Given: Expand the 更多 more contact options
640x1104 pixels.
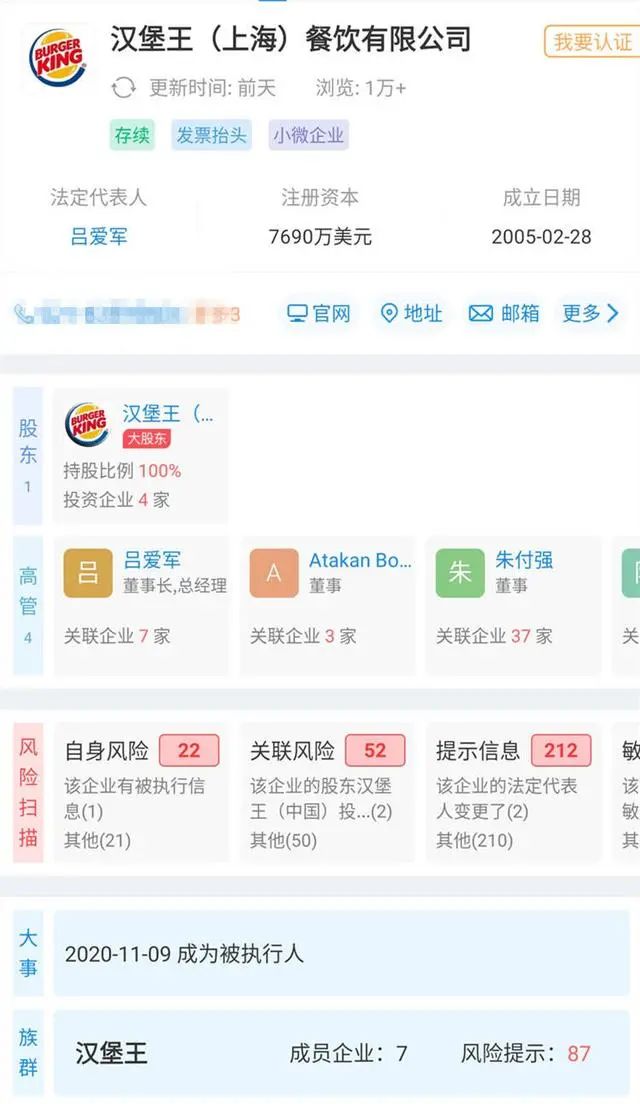Looking at the screenshot, I should coord(590,314).
